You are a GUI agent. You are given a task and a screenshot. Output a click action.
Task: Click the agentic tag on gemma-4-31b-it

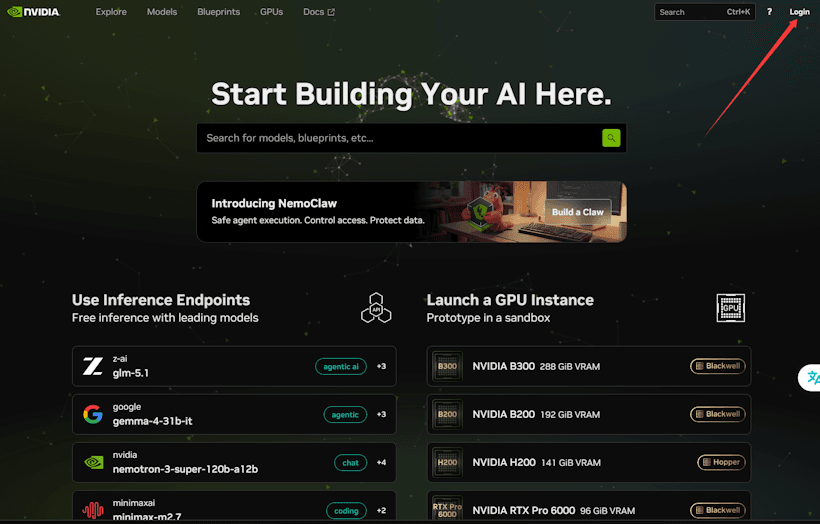click(345, 415)
